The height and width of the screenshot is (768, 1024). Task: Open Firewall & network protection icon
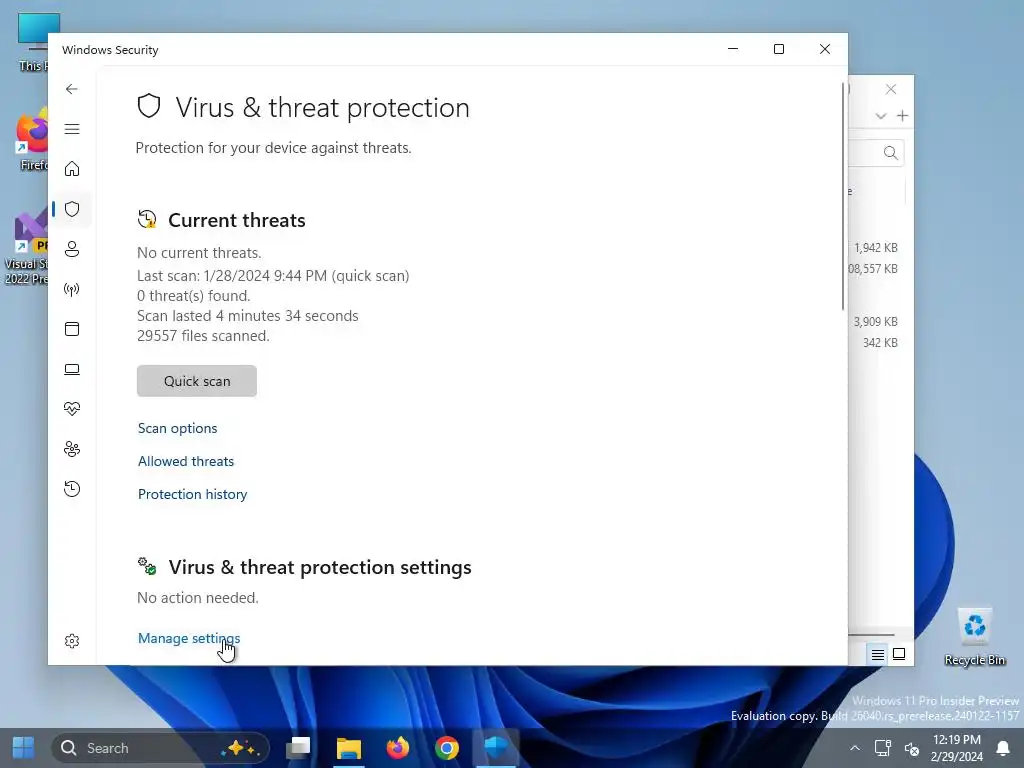(72, 289)
